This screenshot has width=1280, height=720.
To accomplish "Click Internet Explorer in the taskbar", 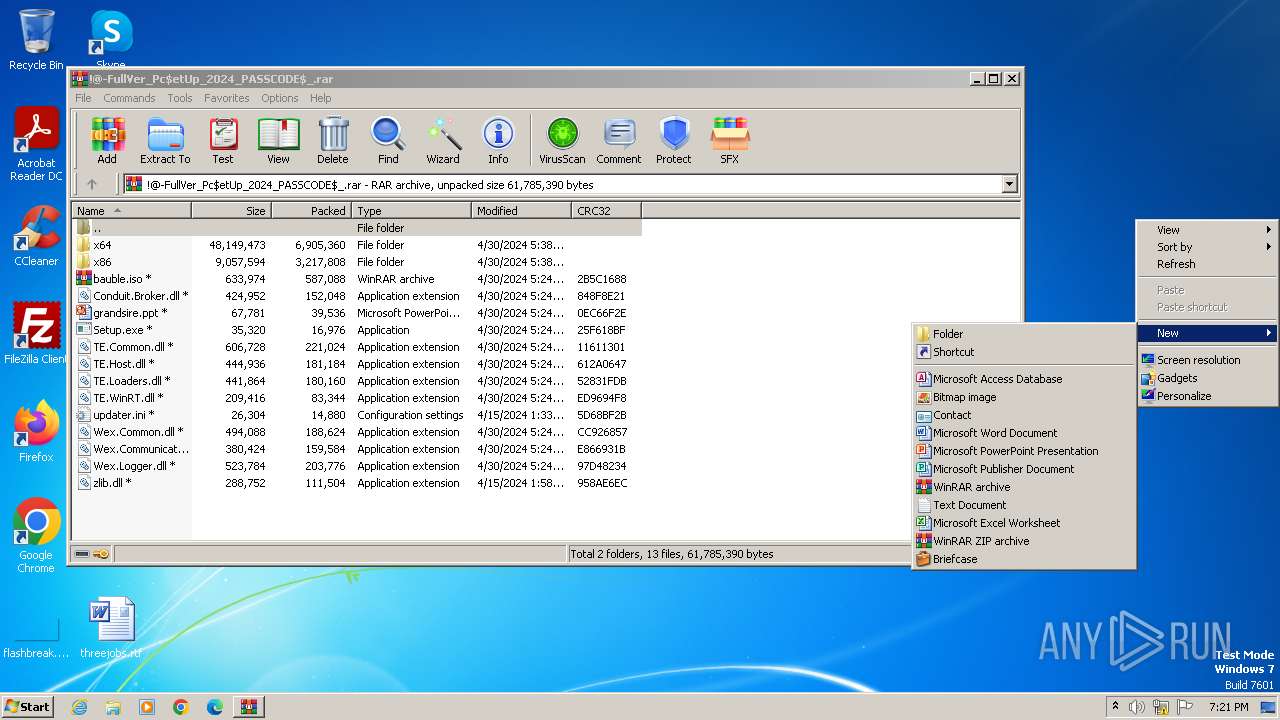I will pos(79,707).
